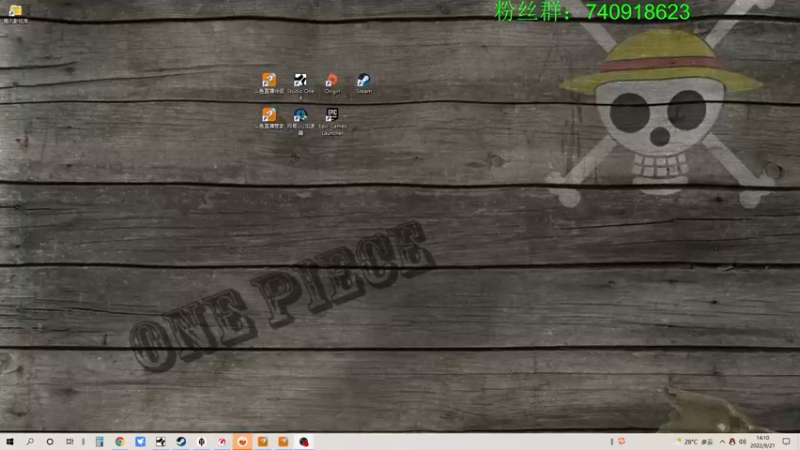Open the Origin desktop shortcut
Screen dimensions: 800x450
coord(332,83)
